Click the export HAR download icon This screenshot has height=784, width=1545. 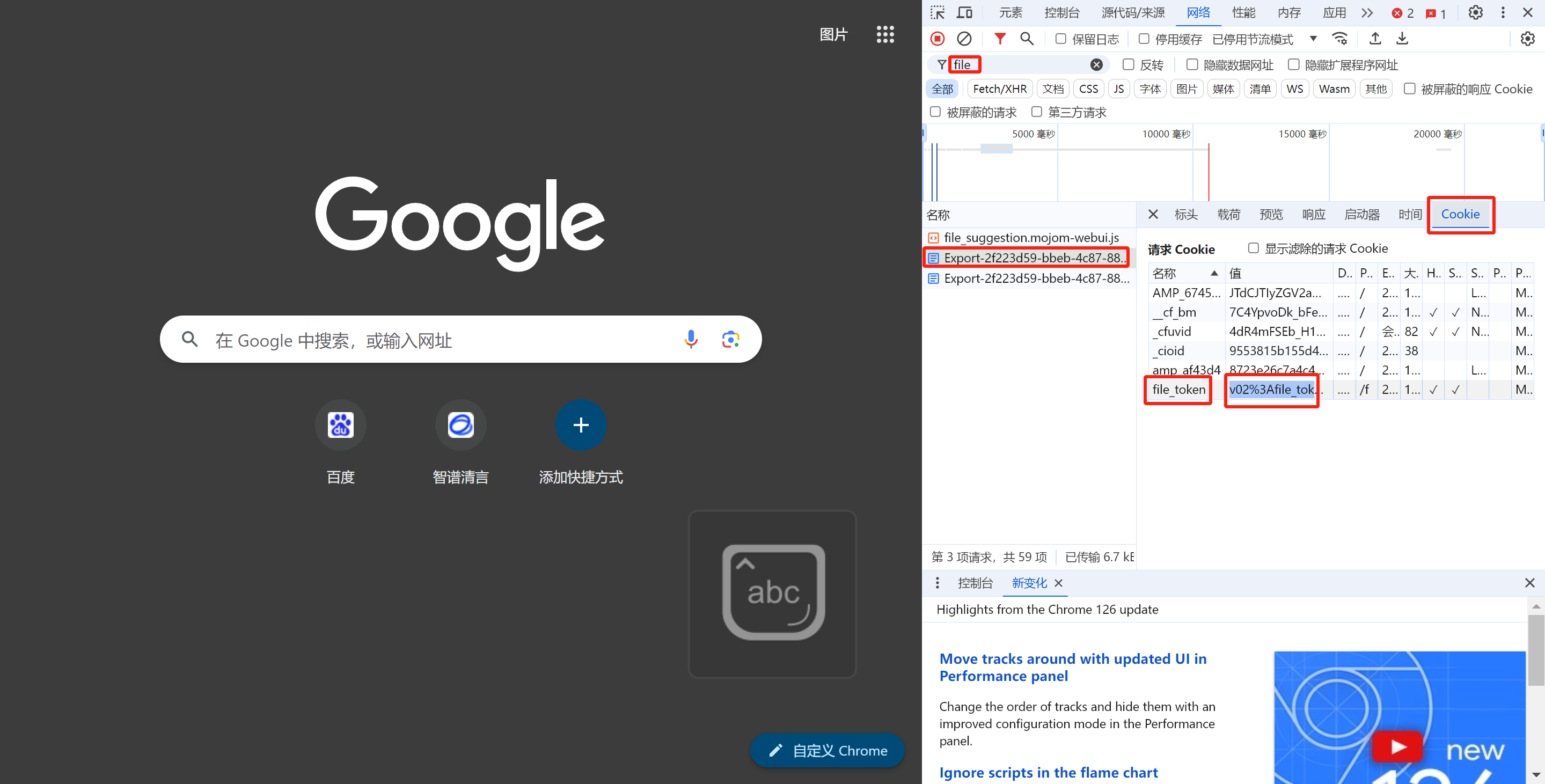click(x=1402, y=39)
